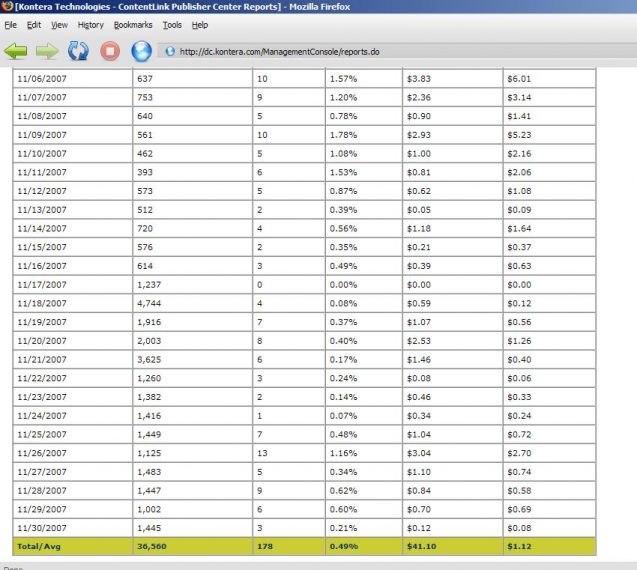637x570 pixels.
Task: Click the $2.06 value in the 11/11/2007 row
Action: click(519, 172)
